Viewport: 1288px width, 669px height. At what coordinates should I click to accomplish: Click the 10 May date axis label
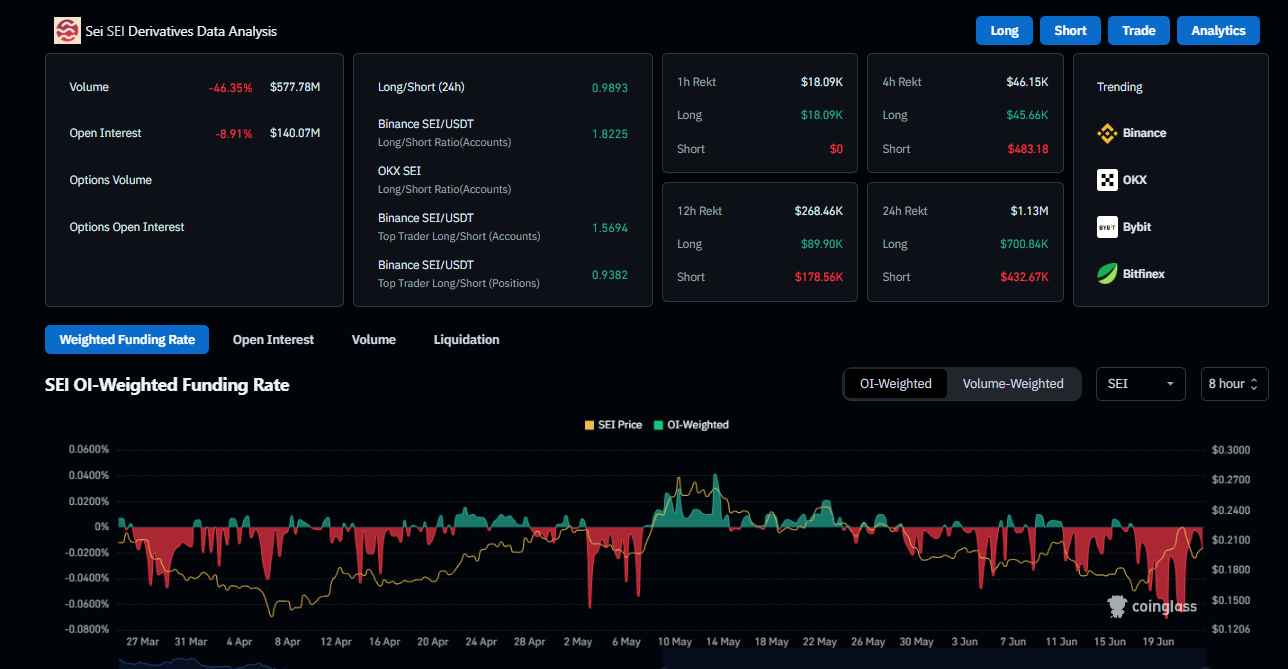[675, 641]
